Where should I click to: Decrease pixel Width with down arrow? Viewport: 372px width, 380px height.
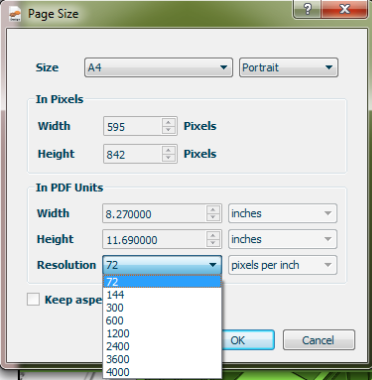pos(169,130)
